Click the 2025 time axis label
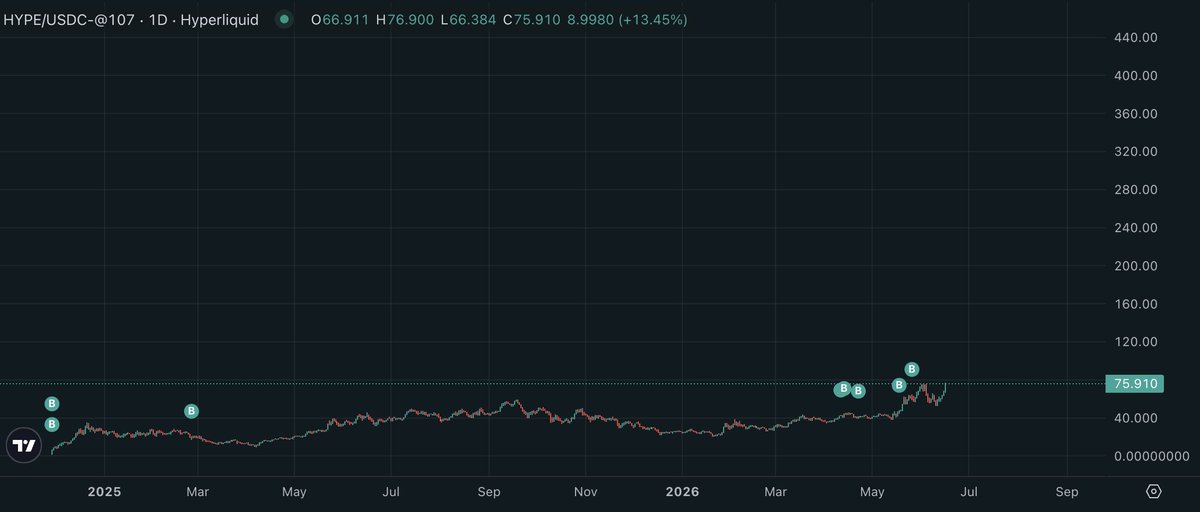This screenshot has height=512, width=1200. pos(104,492)
